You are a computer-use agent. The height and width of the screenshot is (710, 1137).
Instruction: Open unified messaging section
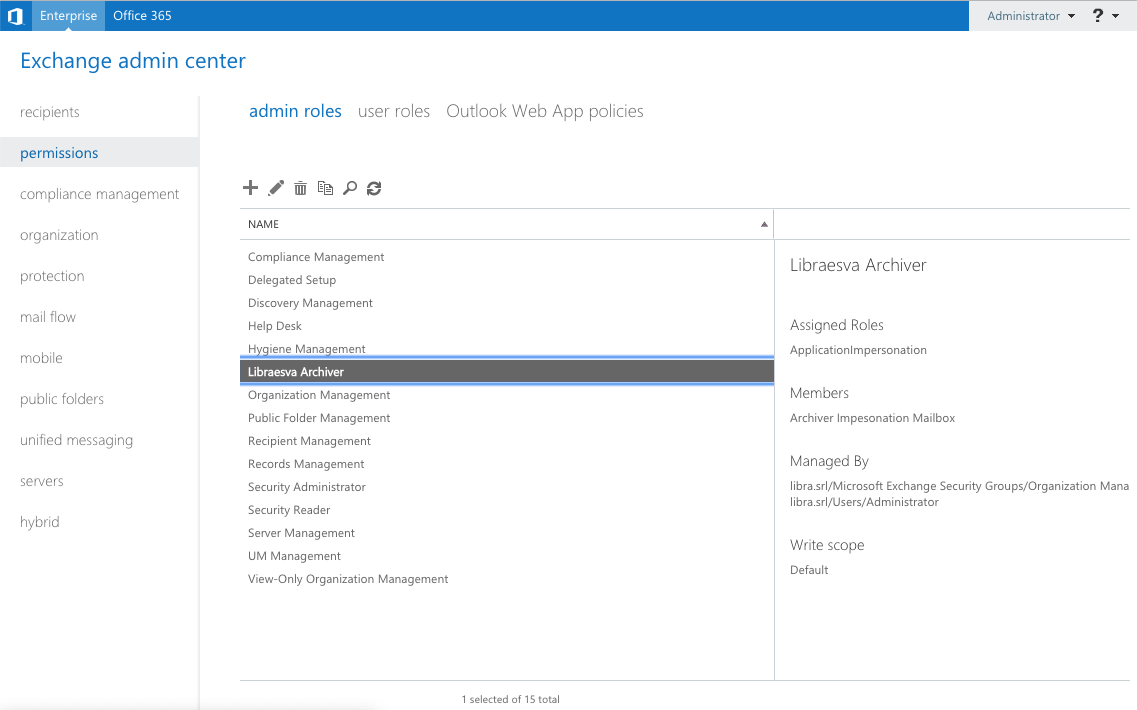click(x=76, y=440)
